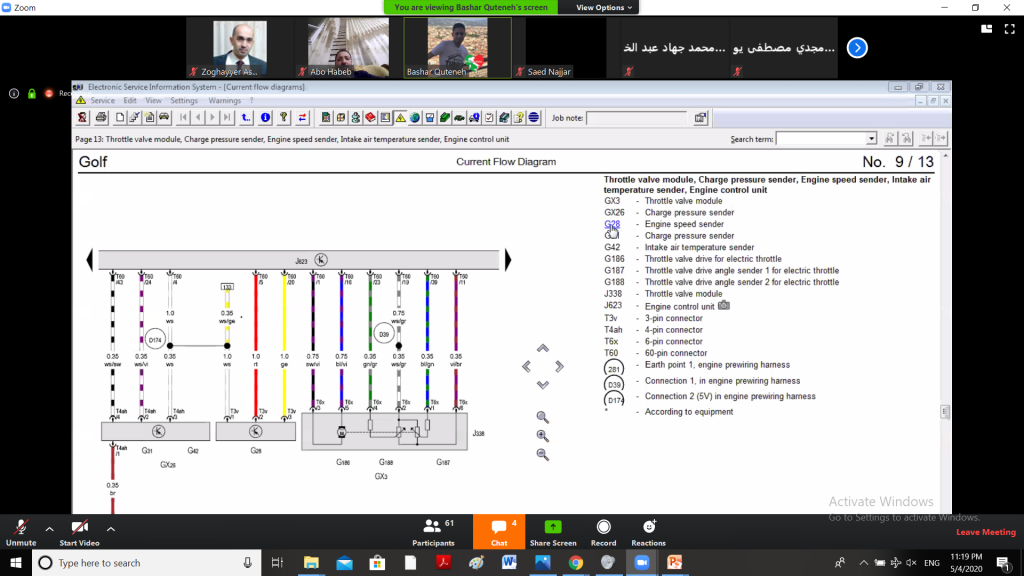
Task: Pan the diagram up with the up arrow
Action: click(x=543, y=348)
